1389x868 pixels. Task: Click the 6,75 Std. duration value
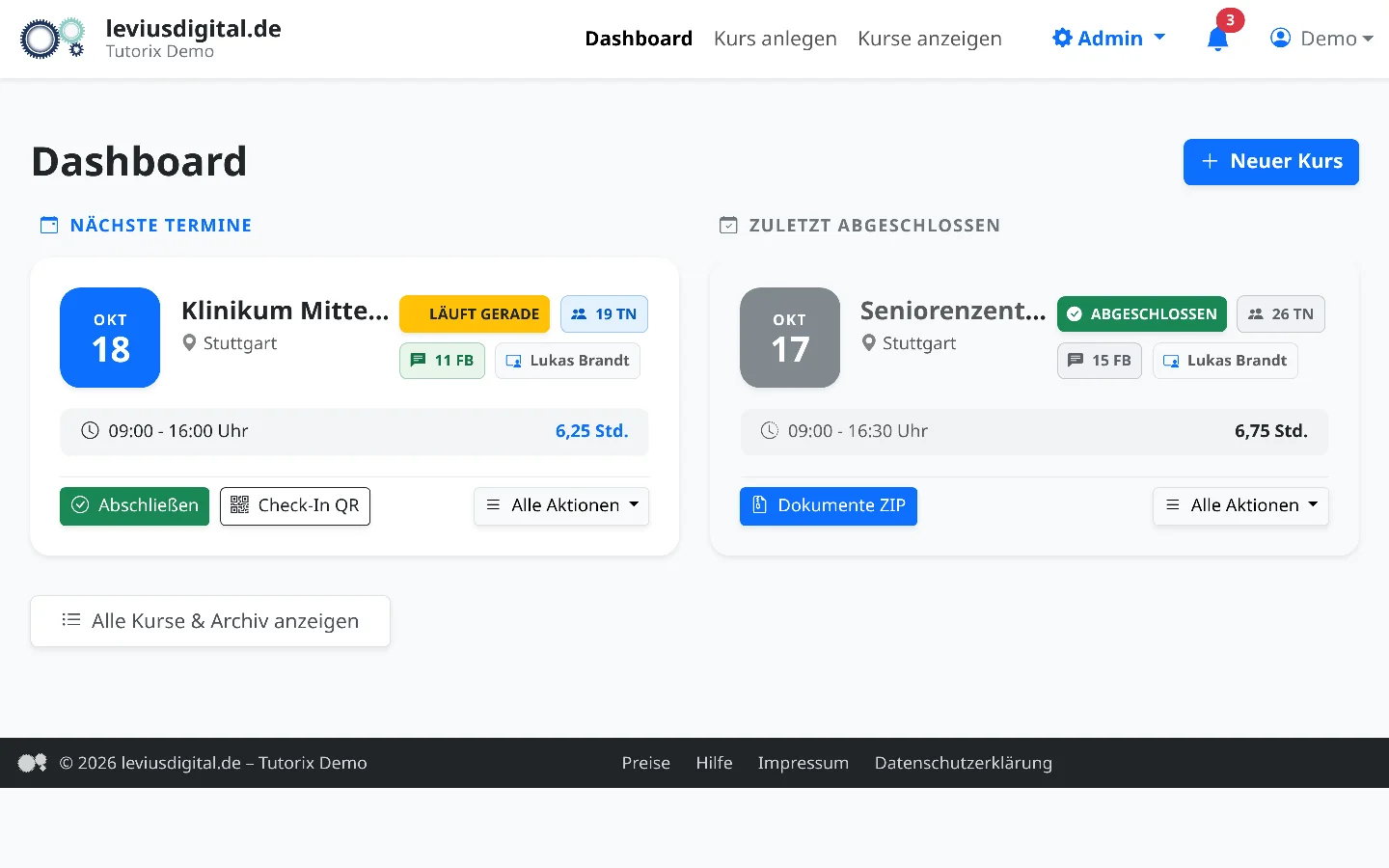coord(1271,431)
